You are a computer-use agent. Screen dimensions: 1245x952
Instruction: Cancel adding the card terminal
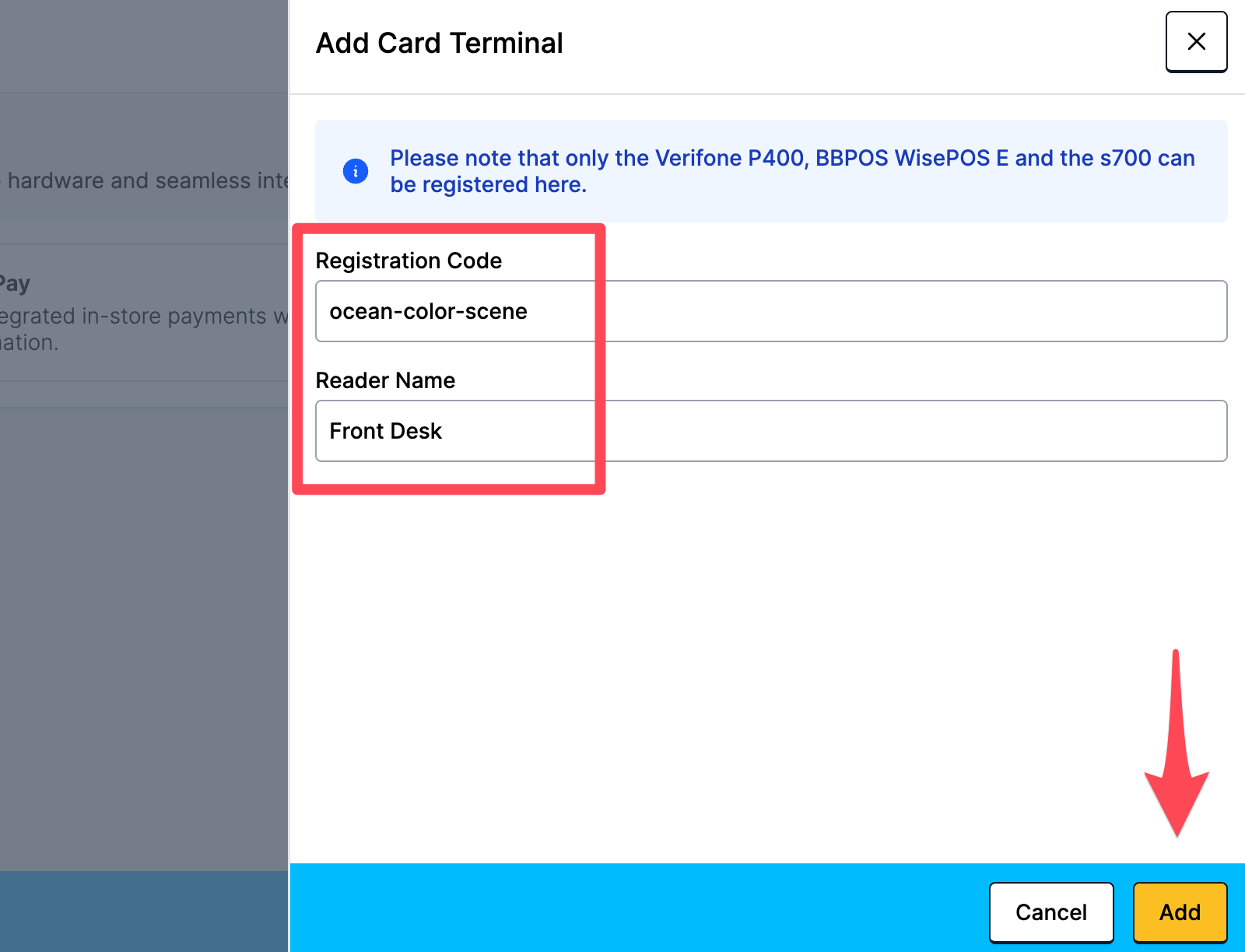[1051, 912]
